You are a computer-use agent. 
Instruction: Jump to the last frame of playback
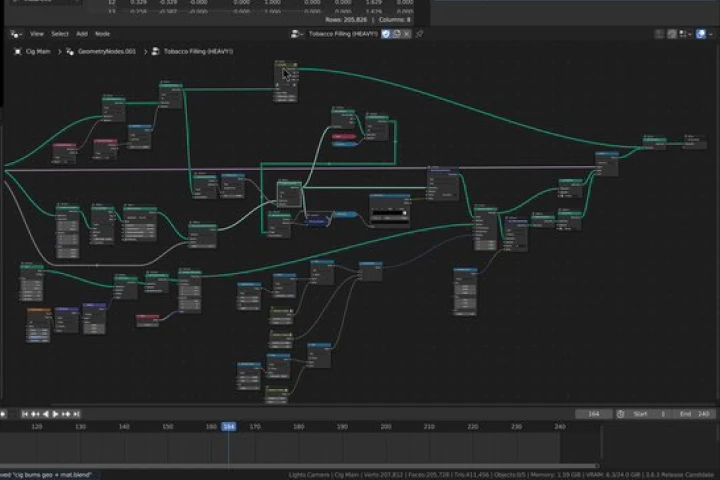[77, 414]
